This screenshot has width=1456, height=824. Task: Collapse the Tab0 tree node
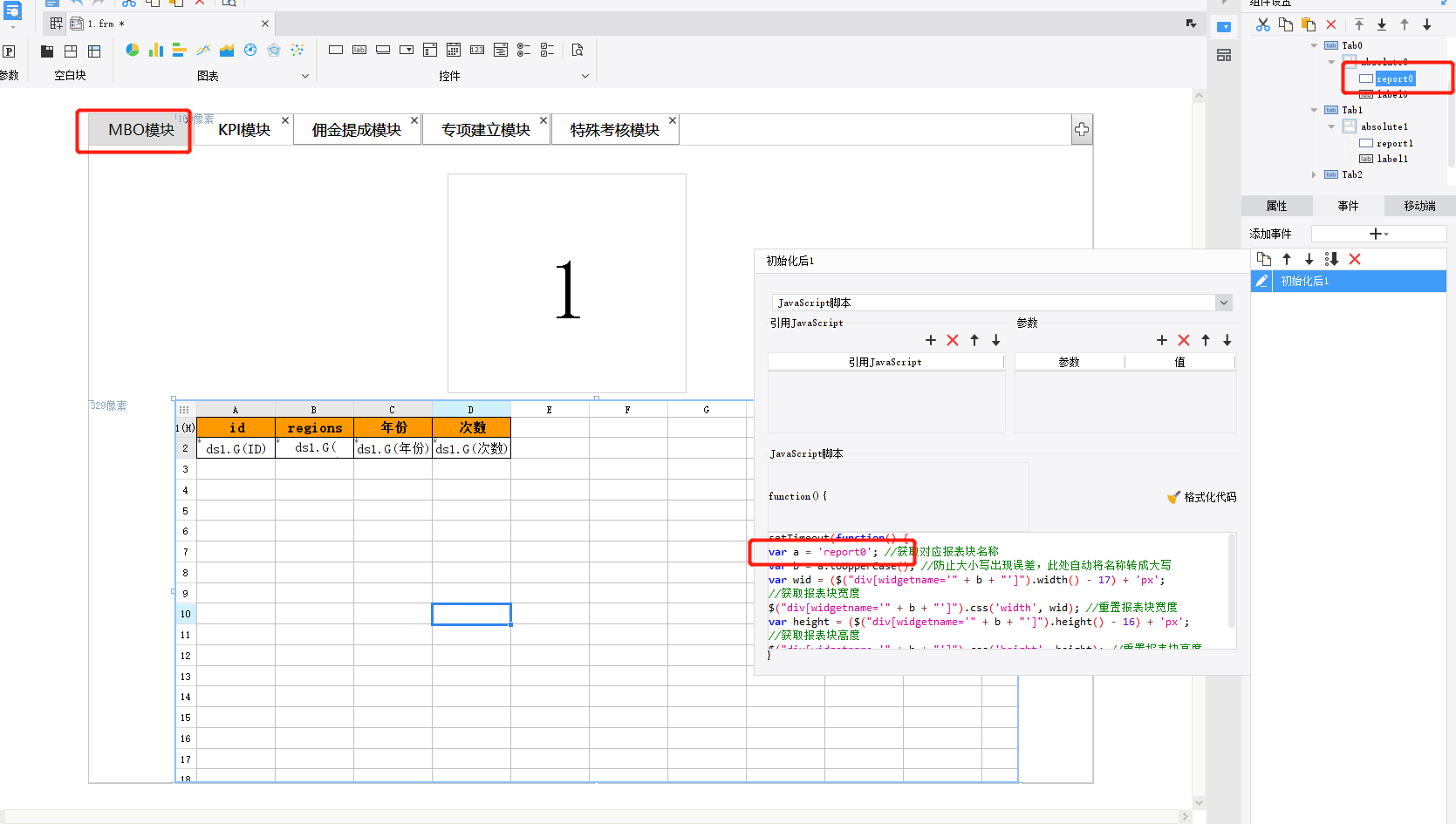click(x=1315, y=45)
